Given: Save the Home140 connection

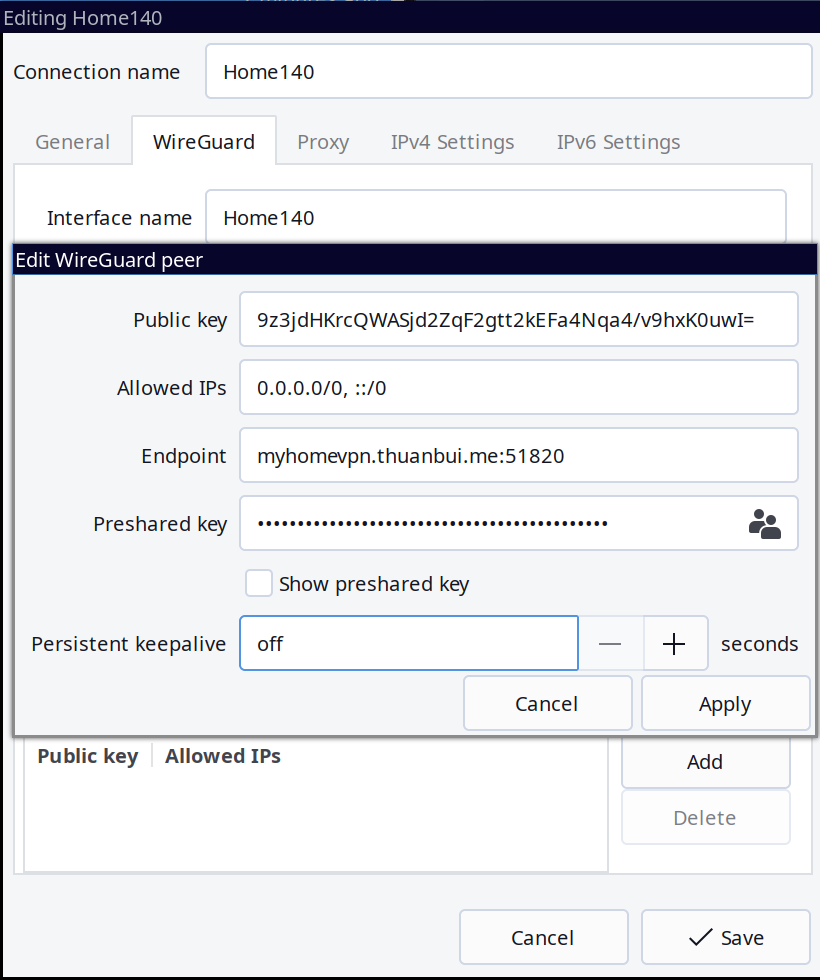Looking at the screenshot, I should [x=725, y=938].
